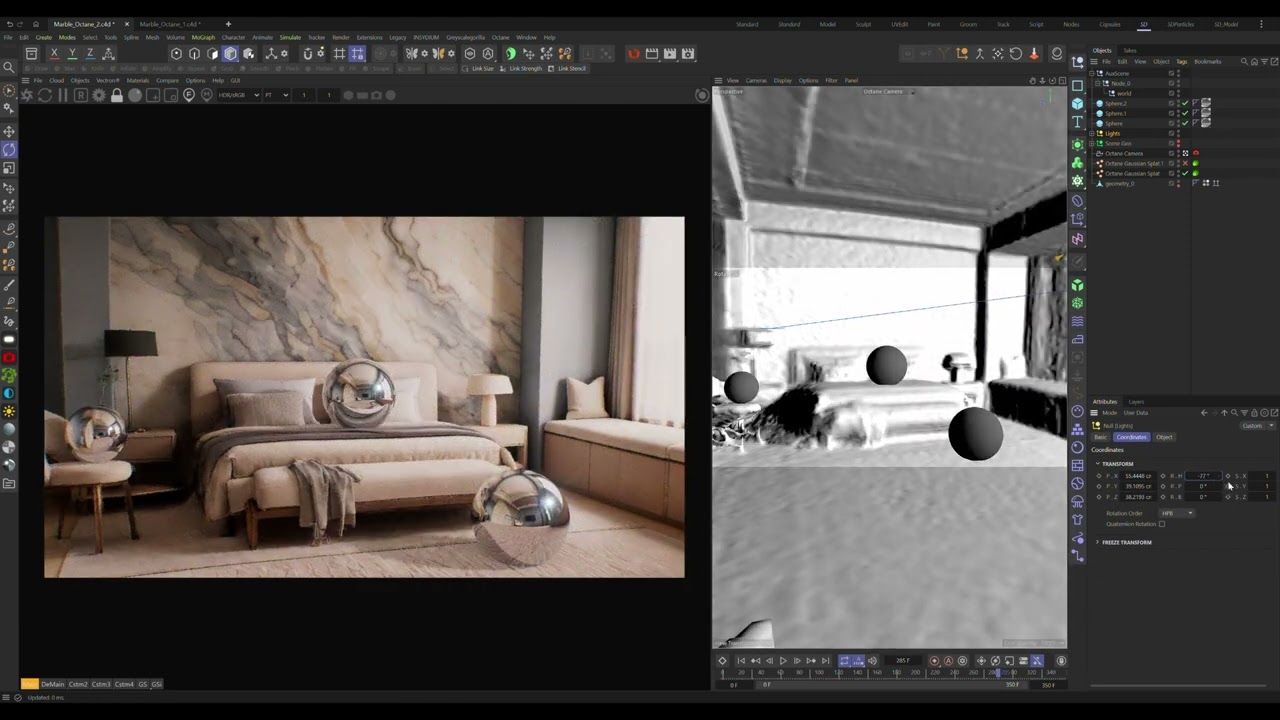Click the Octane Live Viewer settings gear

tap(99, 95)
